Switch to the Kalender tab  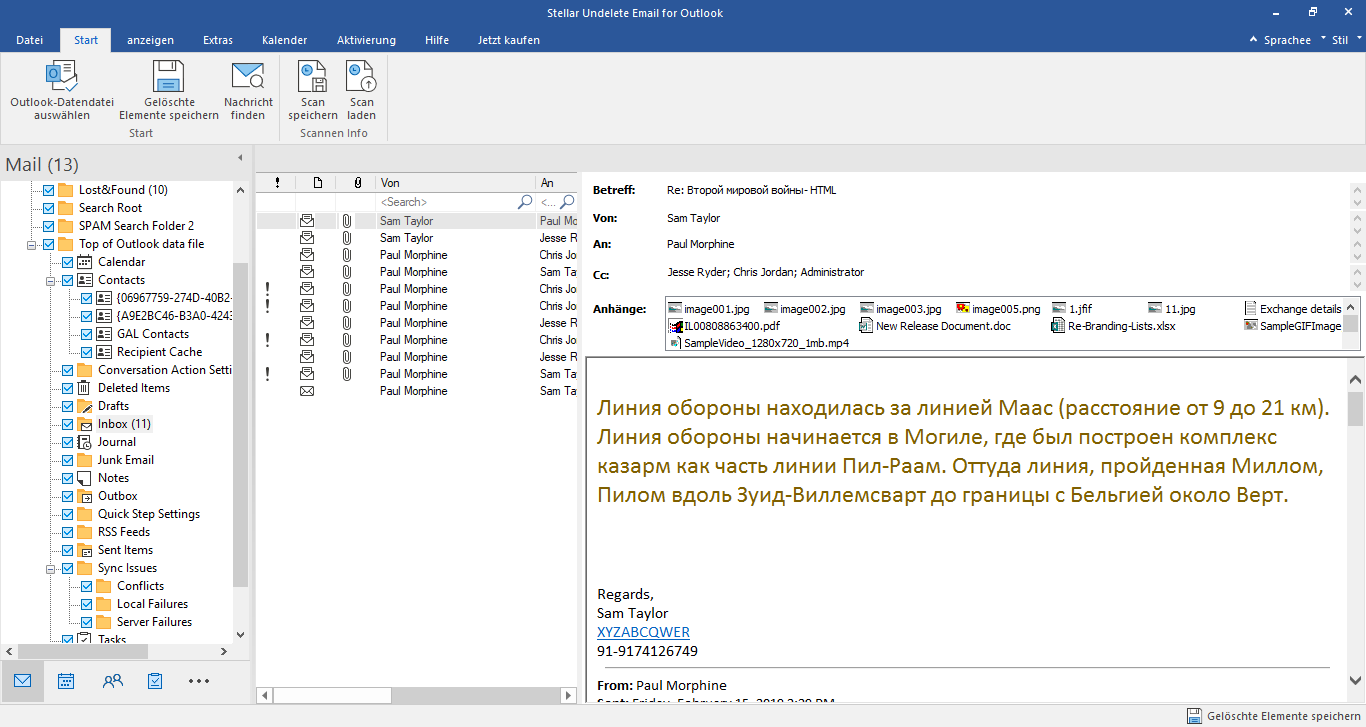point(284,40)
